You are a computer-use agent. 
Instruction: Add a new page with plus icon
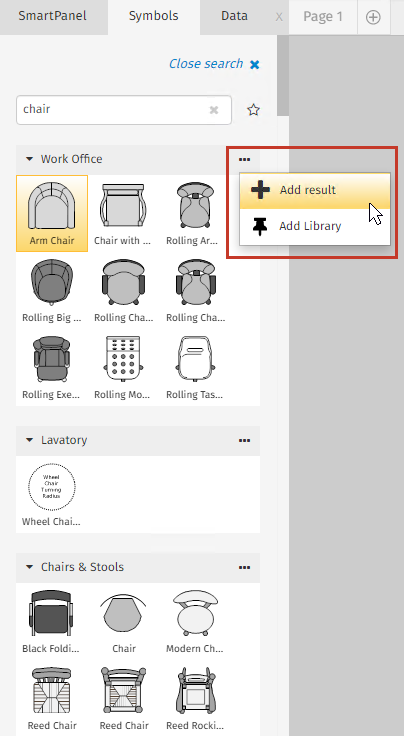(x=373, y=17)
